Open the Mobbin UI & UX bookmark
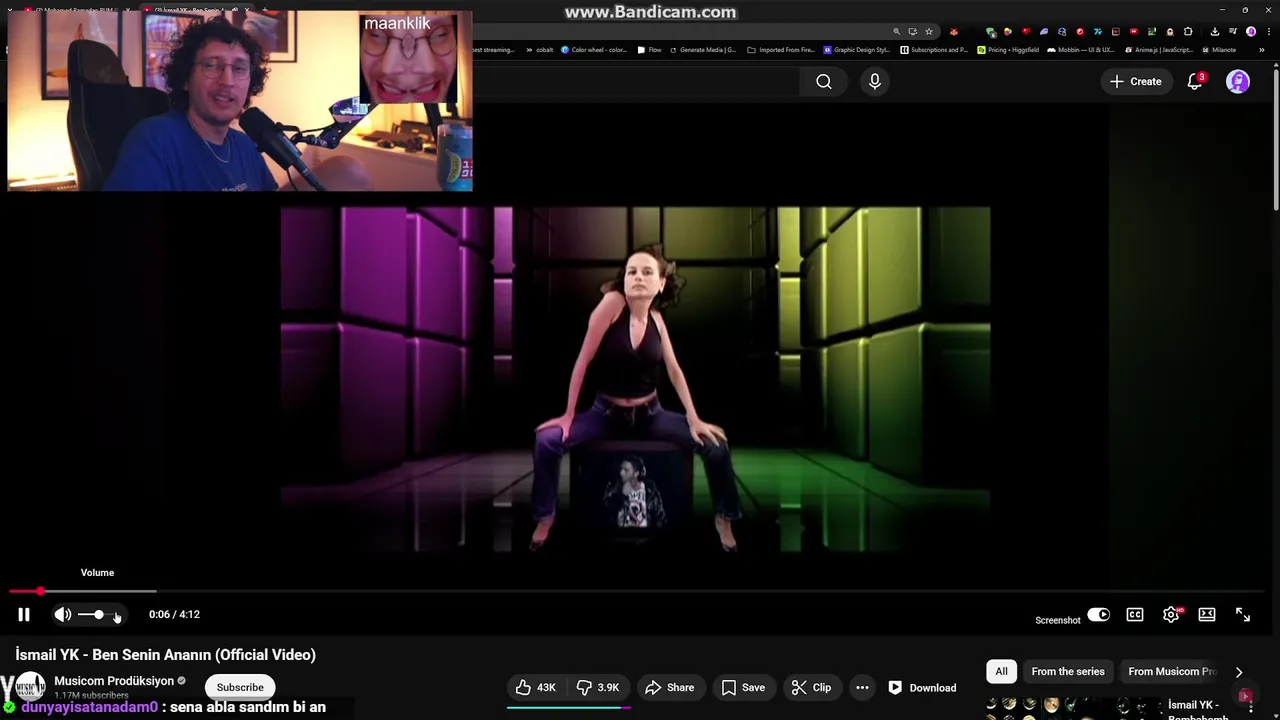1280x720 pixels. tap(1080, 49)
